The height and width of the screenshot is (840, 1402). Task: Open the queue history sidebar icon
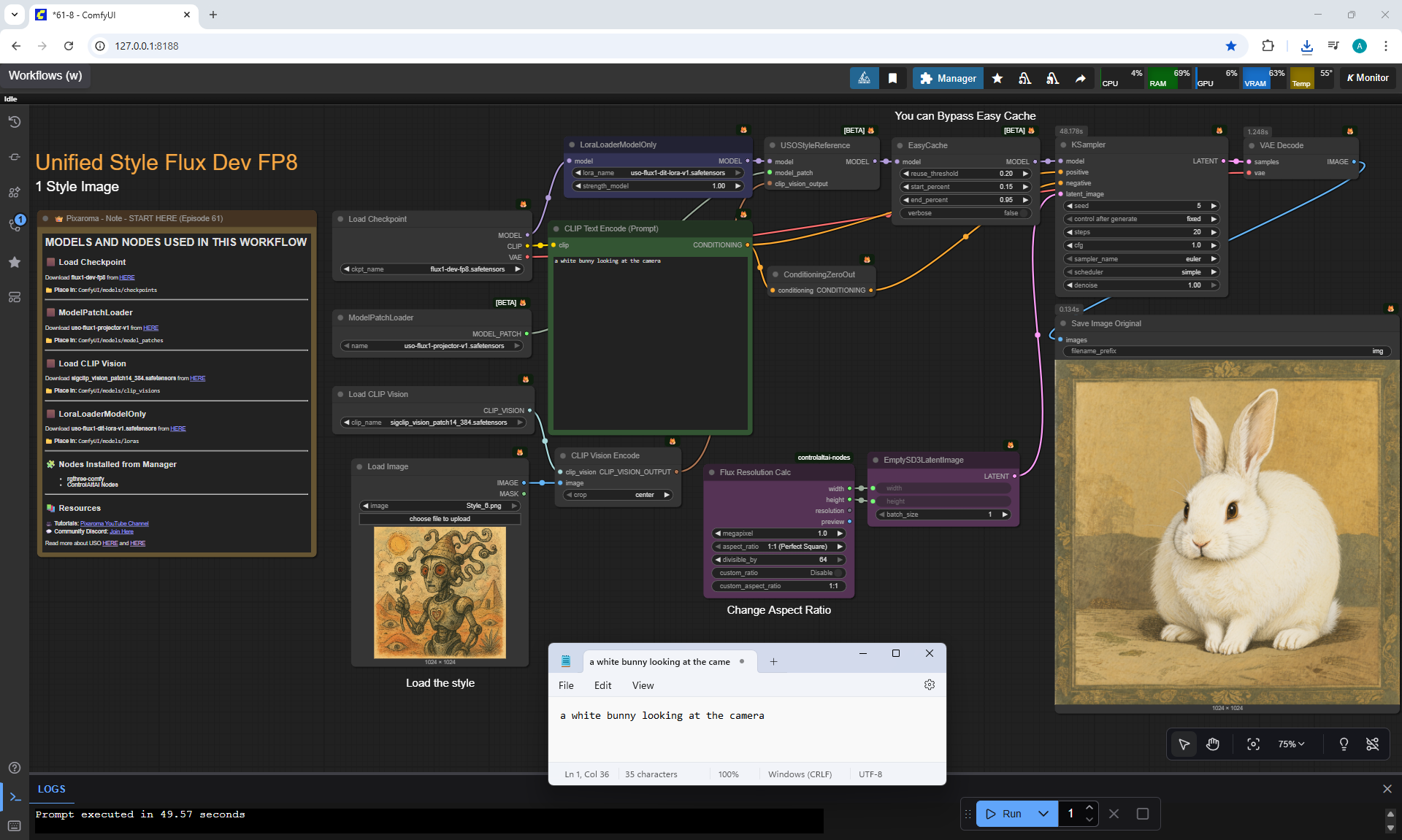(14, 122)
